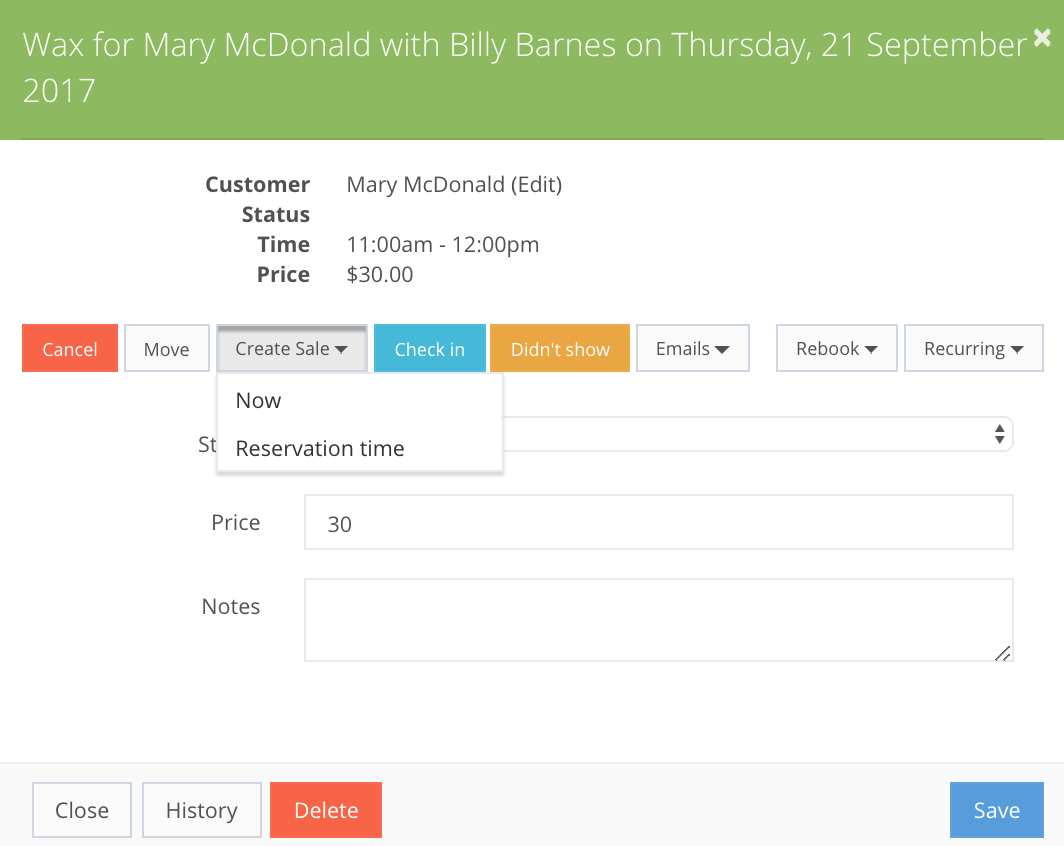Focus the Notes text area

pyautogui.click(x=659, y=619)
